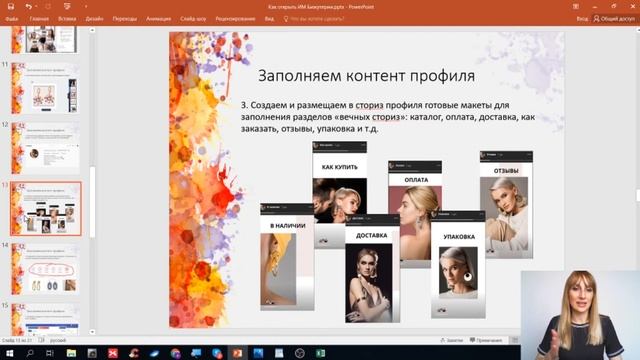Open the Анимация ribbon tab
This screenshot has height=360, width=640.
[158, 19]
